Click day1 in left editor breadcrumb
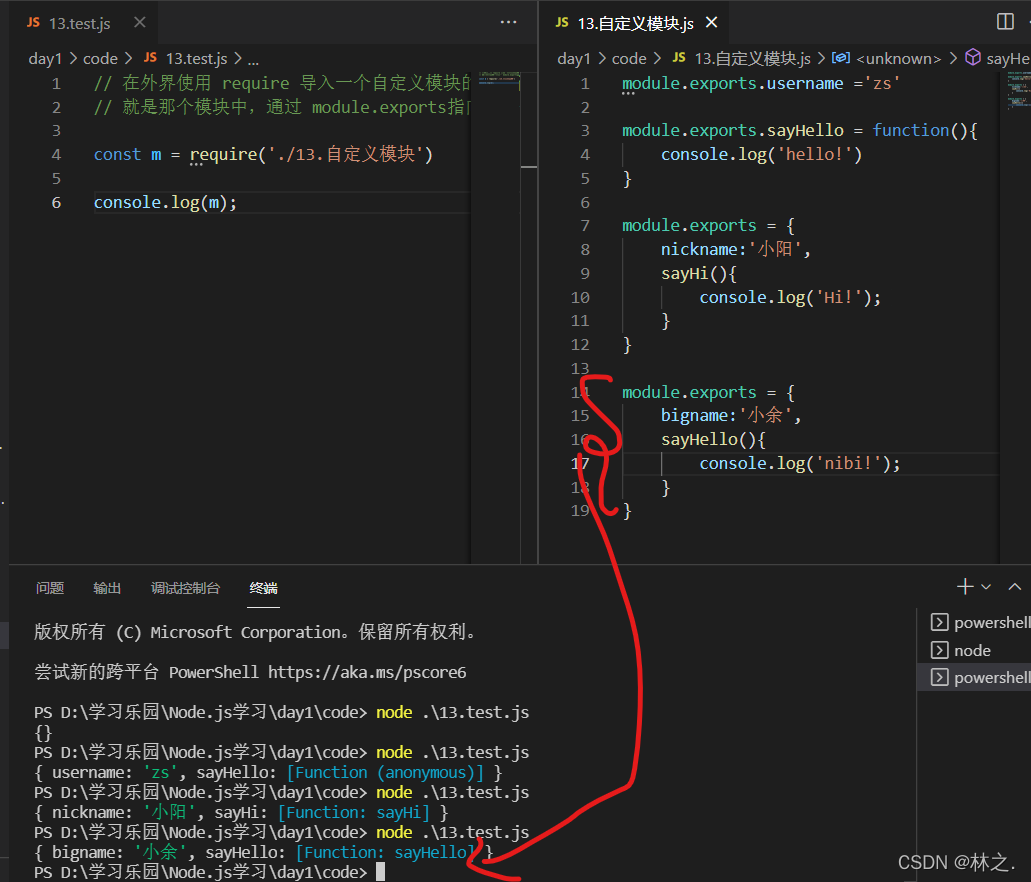Image resolution: width=1031 pixels, height=882 pixels. [45, 59]
